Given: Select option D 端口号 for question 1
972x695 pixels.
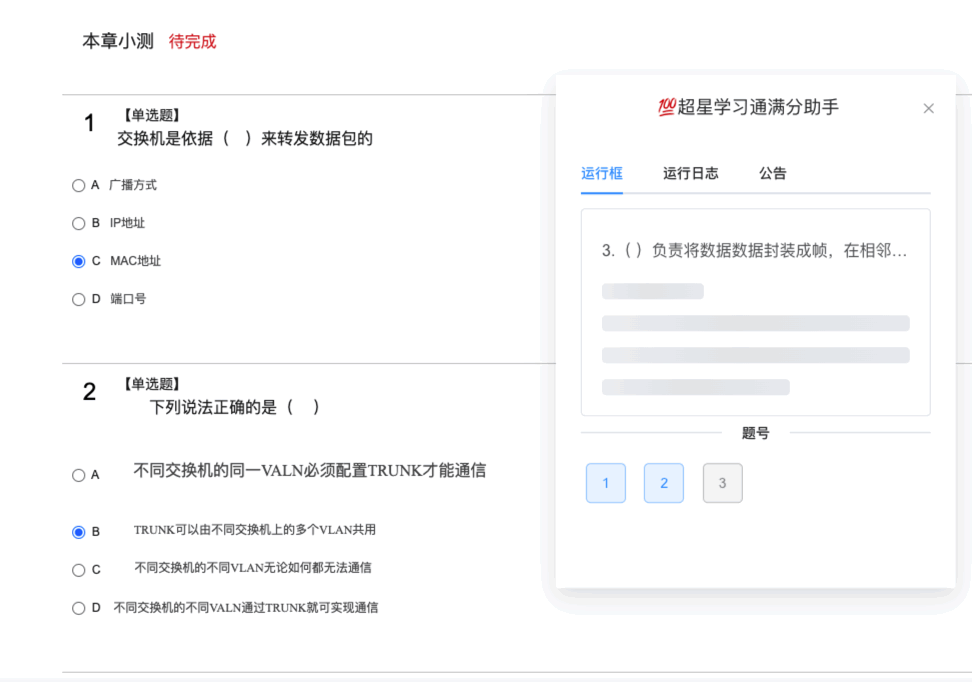Looking at the screenshot, I should [x=78, y=299].
